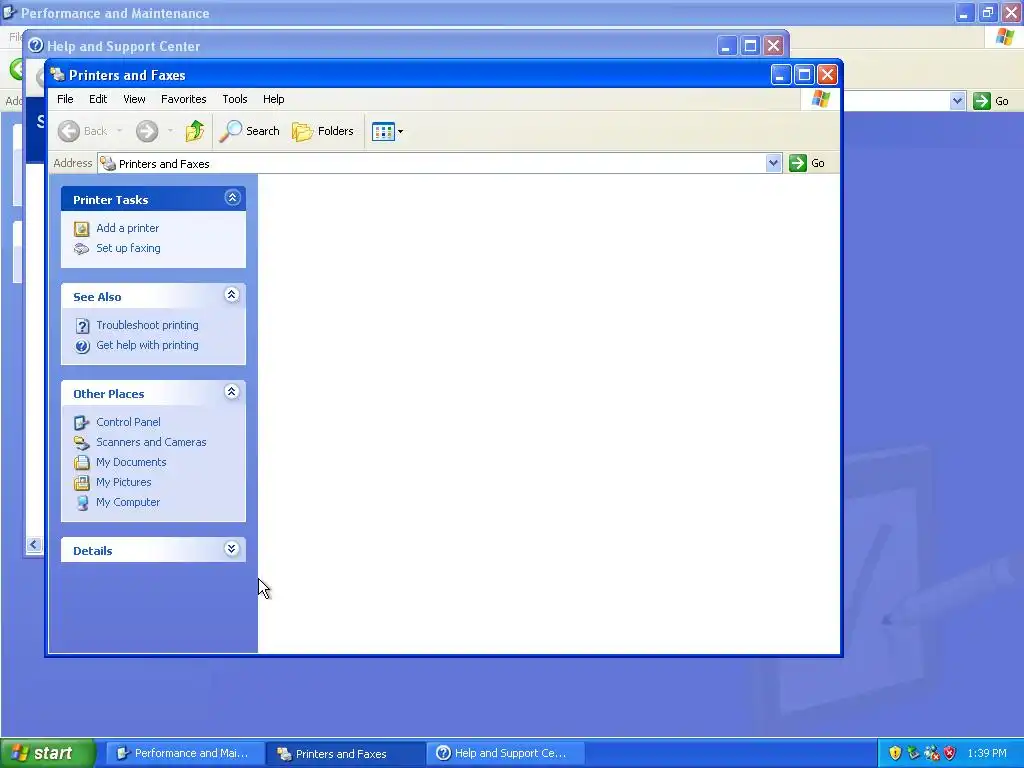Click the Go button next to Address bar
The image size is (1024, 768).
click(x=807, y=163)
